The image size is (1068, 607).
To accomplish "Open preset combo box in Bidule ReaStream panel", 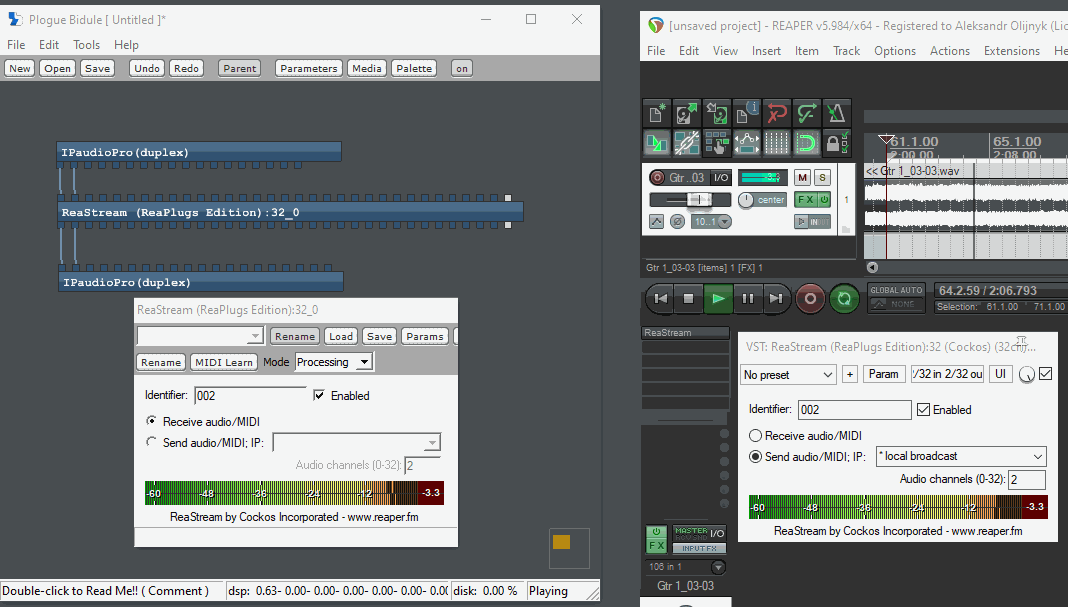I will pyautogui.click(x=200, y=336).
